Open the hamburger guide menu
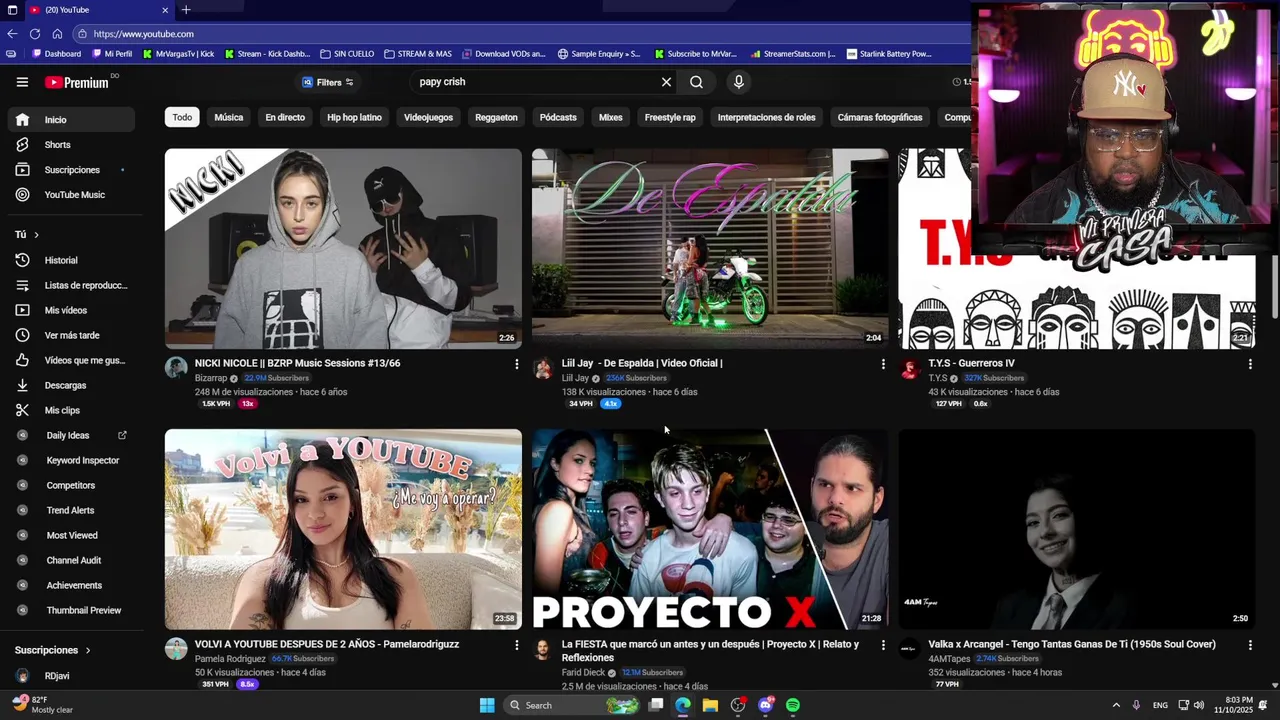1280x720 pixels. coord(22,82)
